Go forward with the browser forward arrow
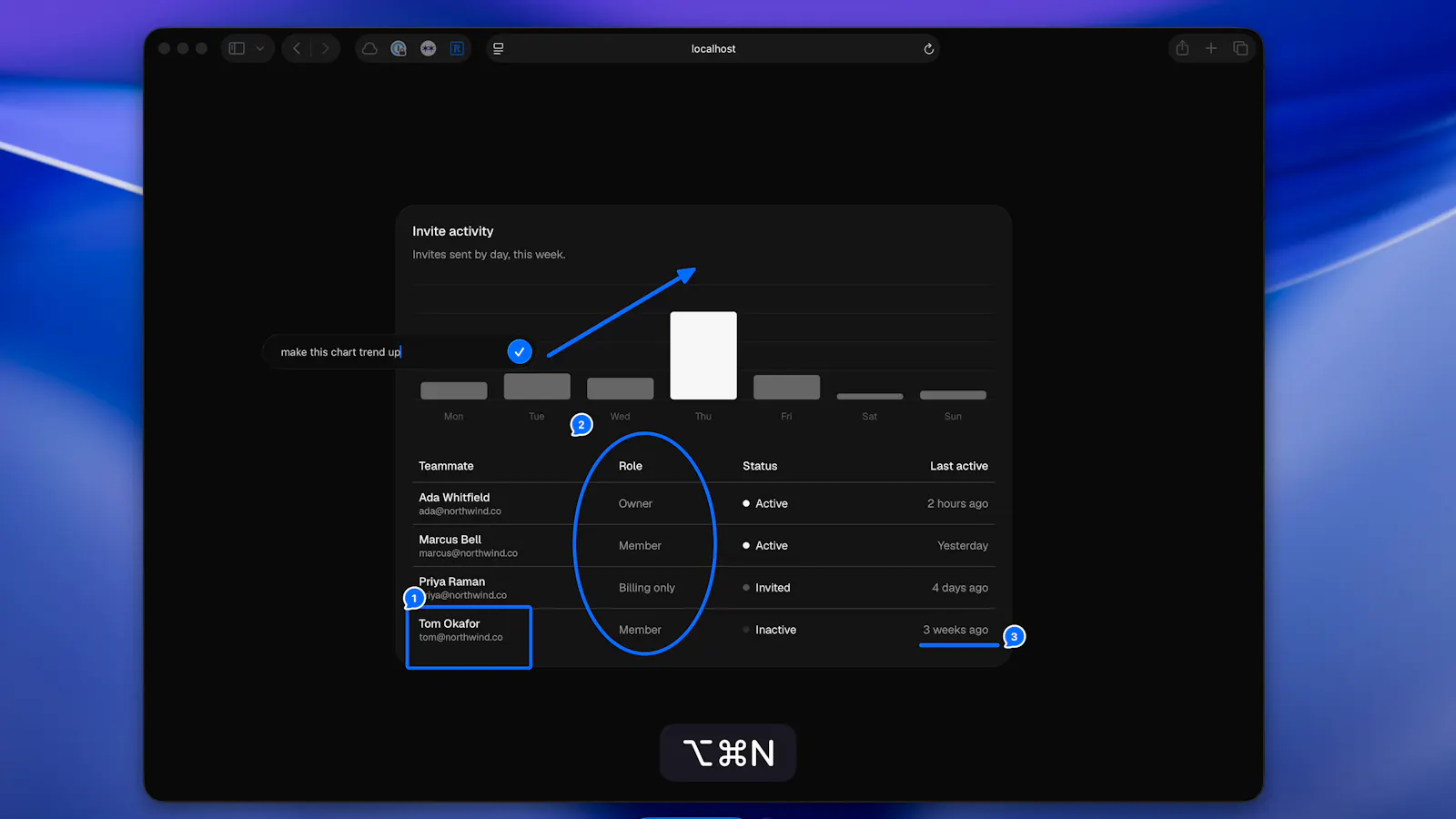This screenshot has width=1456, height=819. click(325, 48)
